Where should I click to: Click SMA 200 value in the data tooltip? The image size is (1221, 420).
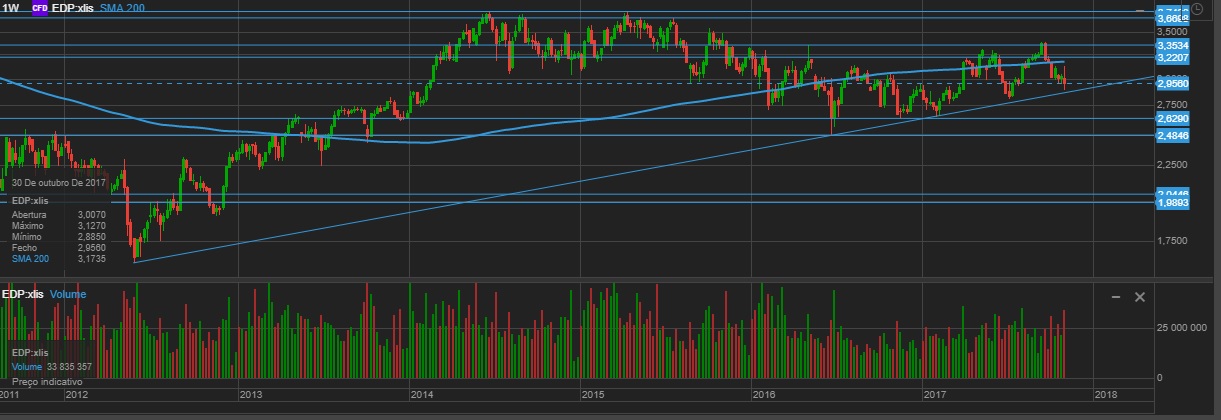click(91, 258)
